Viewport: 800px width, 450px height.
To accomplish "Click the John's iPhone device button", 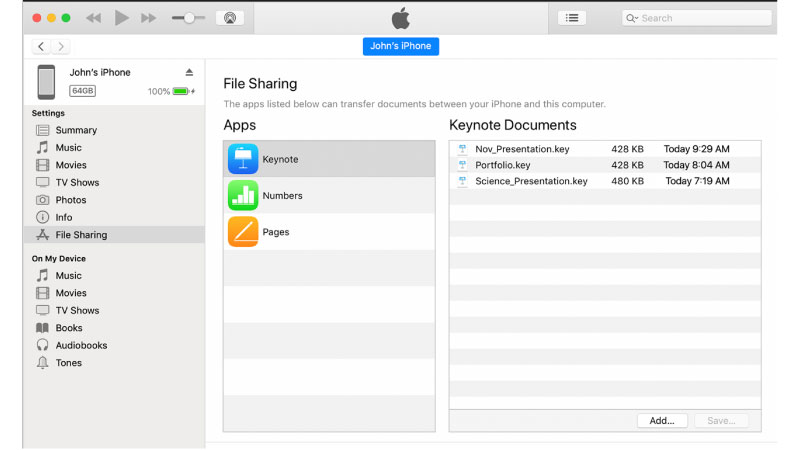I will [x=400, y=46].
